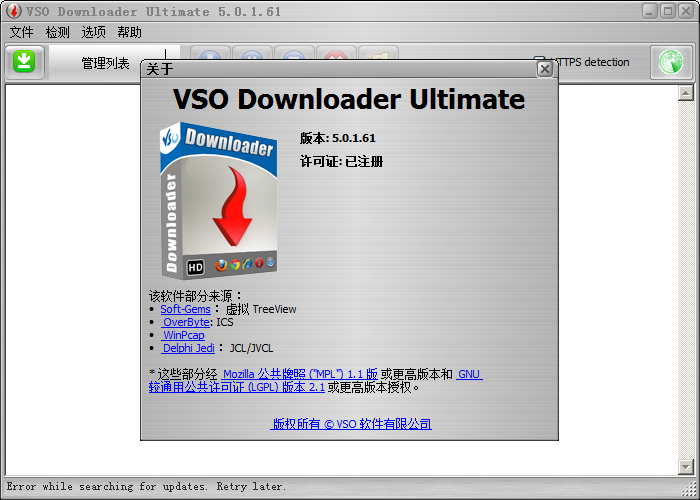Minimize the VSO Downloader window

click(650, 11)
